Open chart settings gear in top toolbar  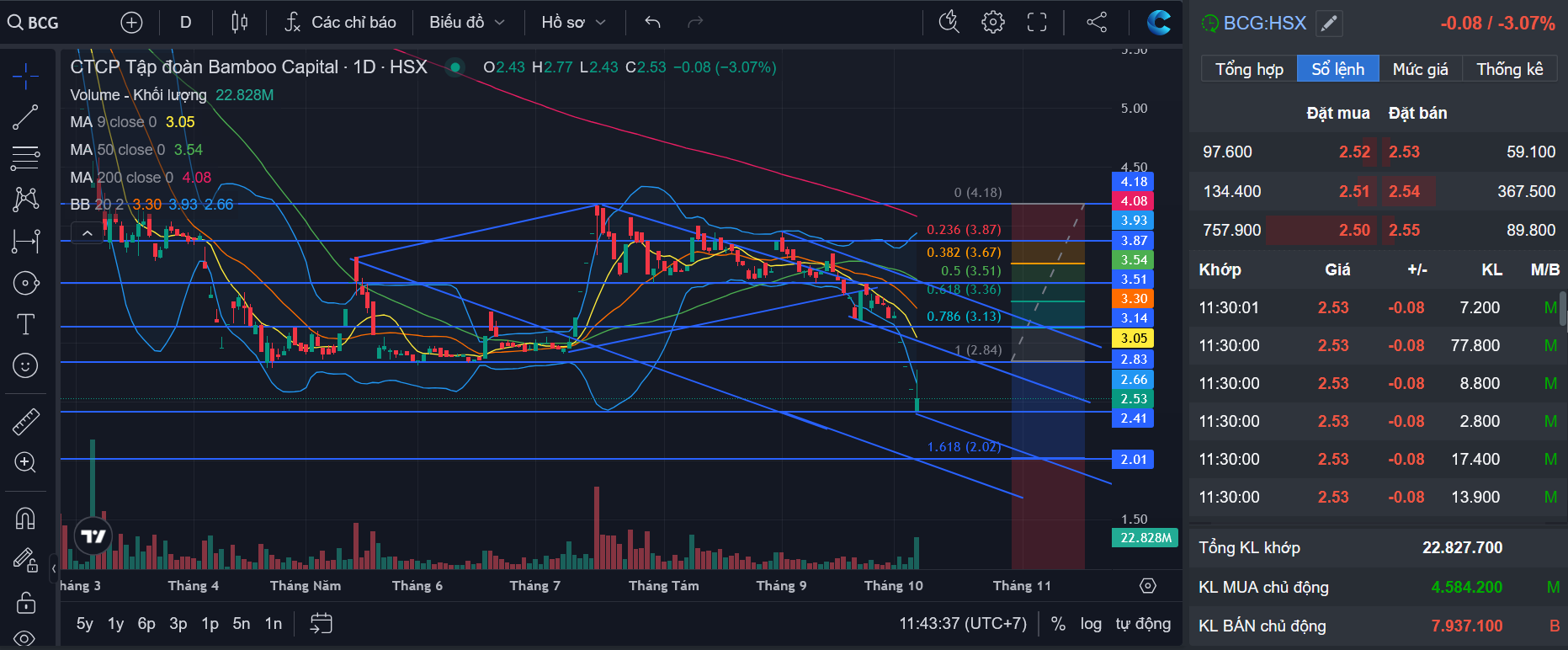tap(993, 23)
